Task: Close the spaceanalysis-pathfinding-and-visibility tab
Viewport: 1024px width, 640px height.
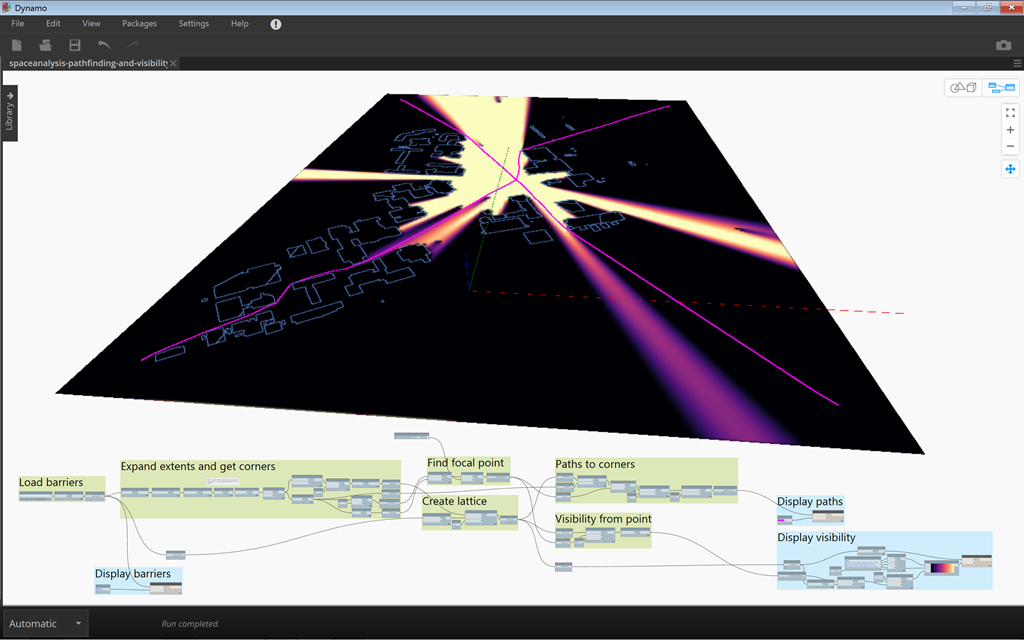Action: pos(173,63)
